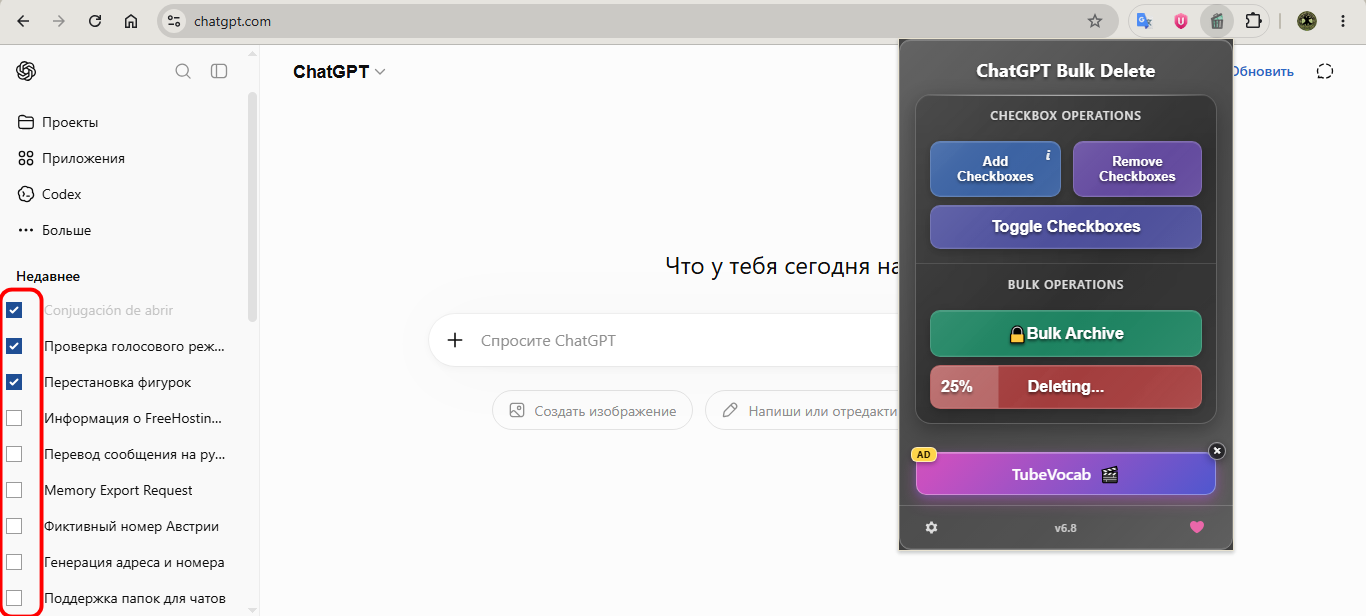Image resolution: width=1366 pixels, height=616 pixels.
Task: Check the Информация о FreeHostin... checkbox
Action: 14,418
